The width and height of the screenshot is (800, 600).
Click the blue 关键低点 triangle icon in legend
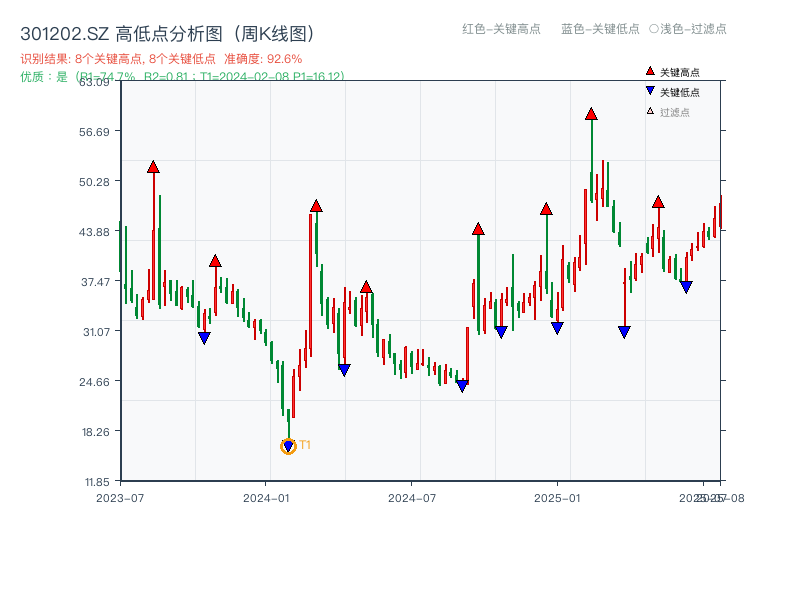point(648,92)
